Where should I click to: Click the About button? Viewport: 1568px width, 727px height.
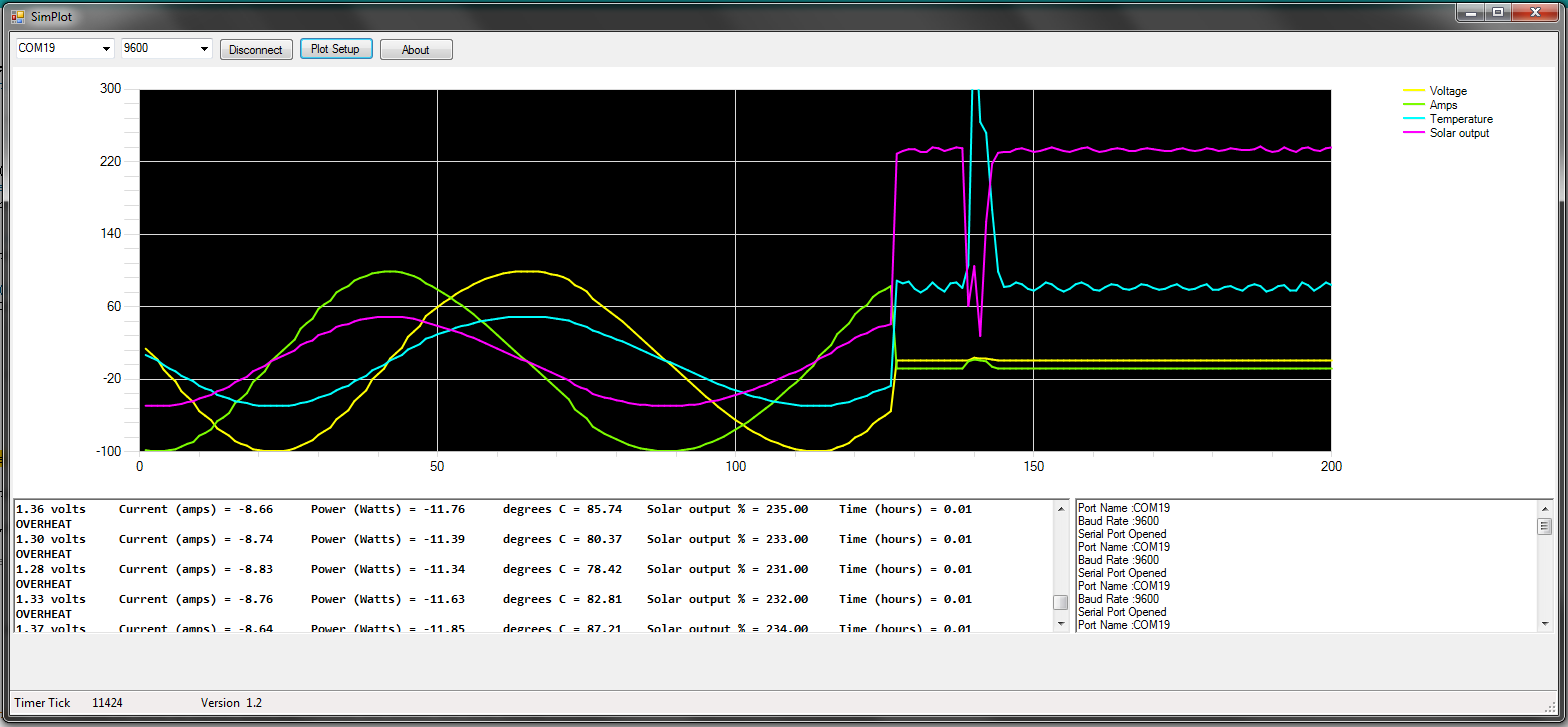click(x=416, y=50)
